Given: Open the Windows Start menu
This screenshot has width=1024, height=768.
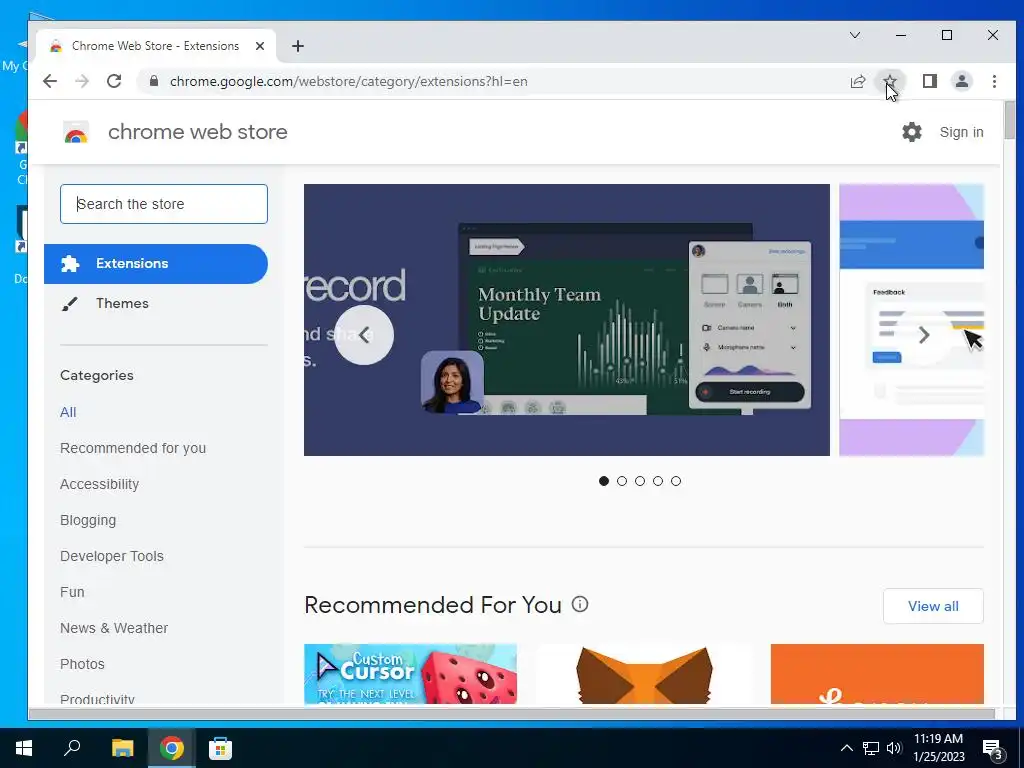Looking at the screenshot, I should [24, 748].
